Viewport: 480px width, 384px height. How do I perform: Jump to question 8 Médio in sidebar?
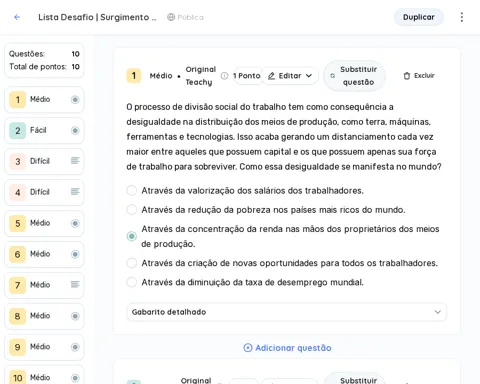(44, 316)
